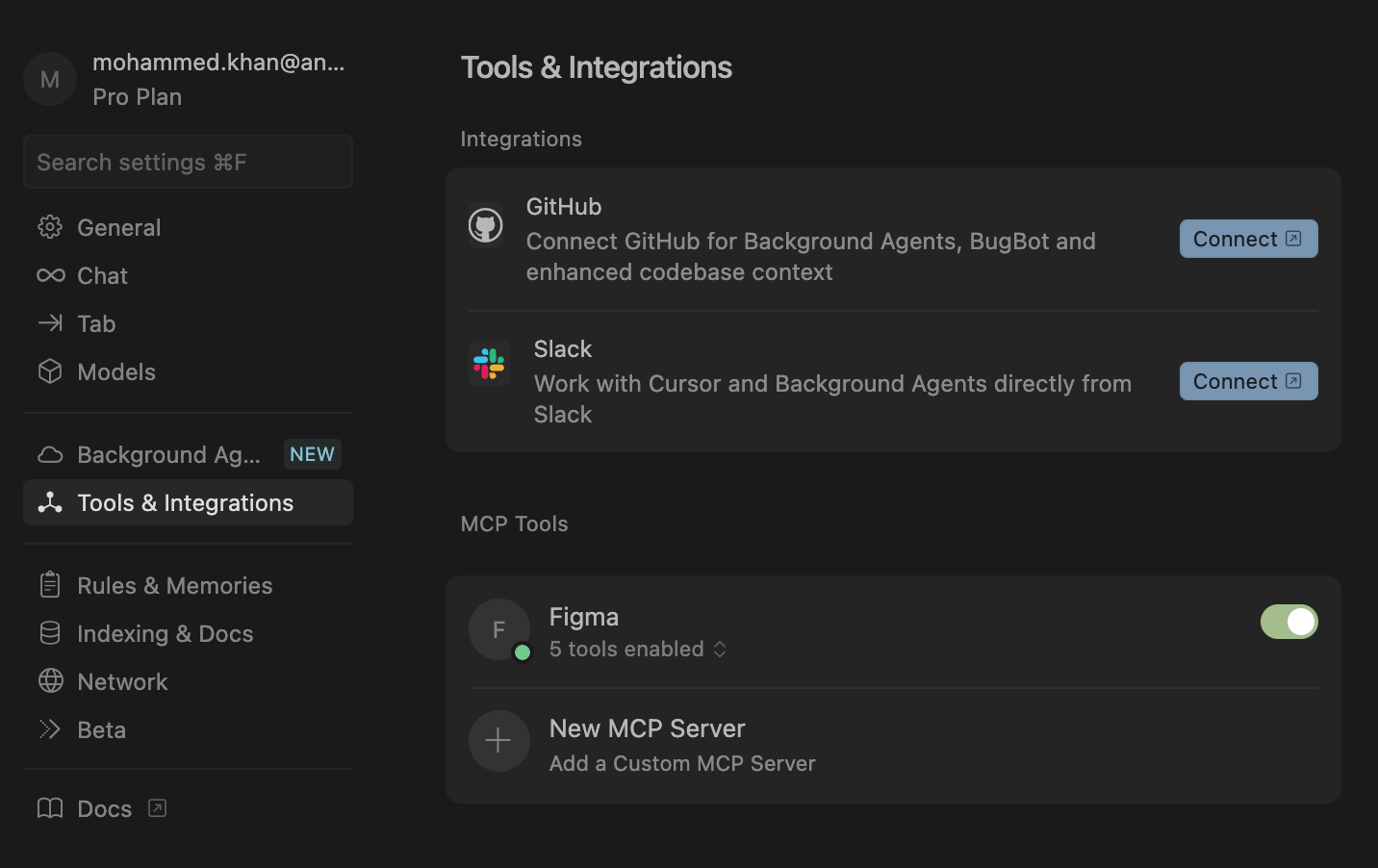
Task: Click the Indexing & Docs database icon
Action: coord(50,633)
